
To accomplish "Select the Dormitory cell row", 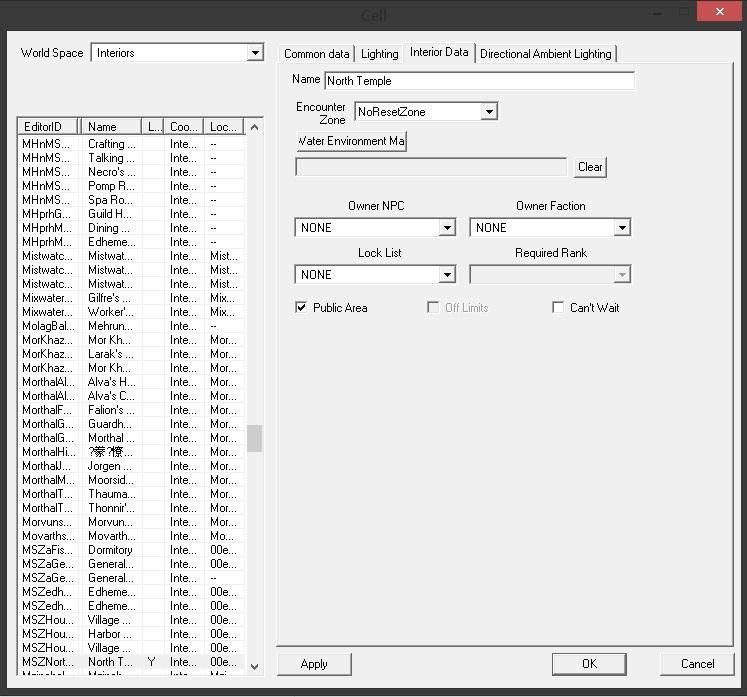I will 110,550.
